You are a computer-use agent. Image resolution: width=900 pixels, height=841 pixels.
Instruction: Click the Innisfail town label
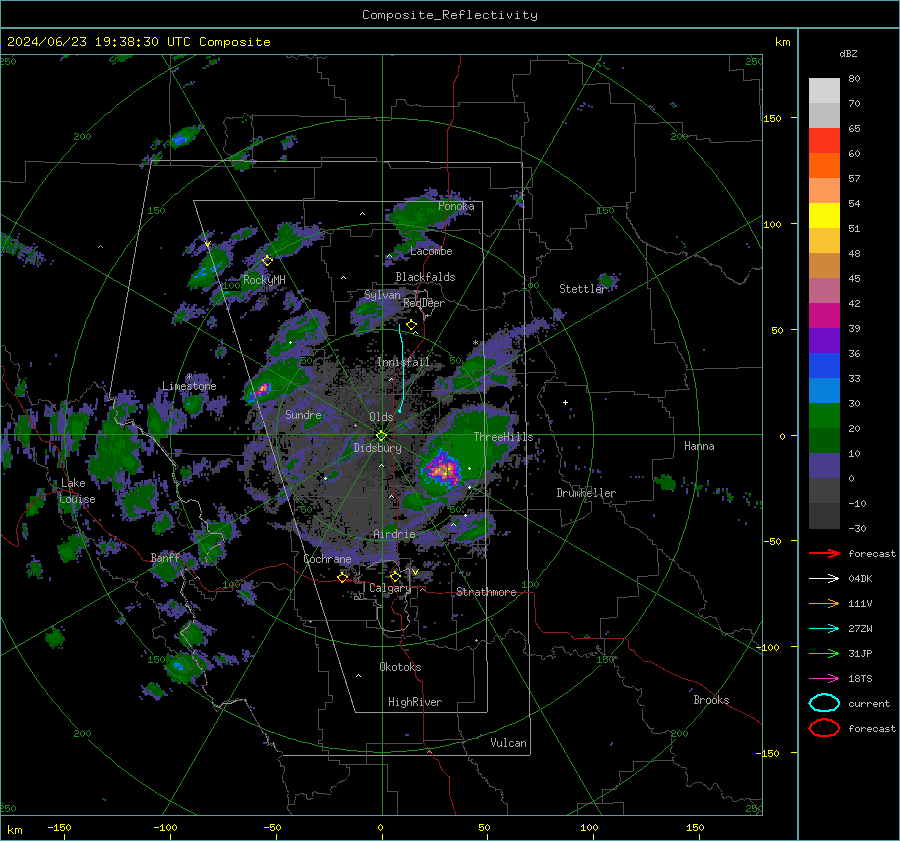(403, 362)
